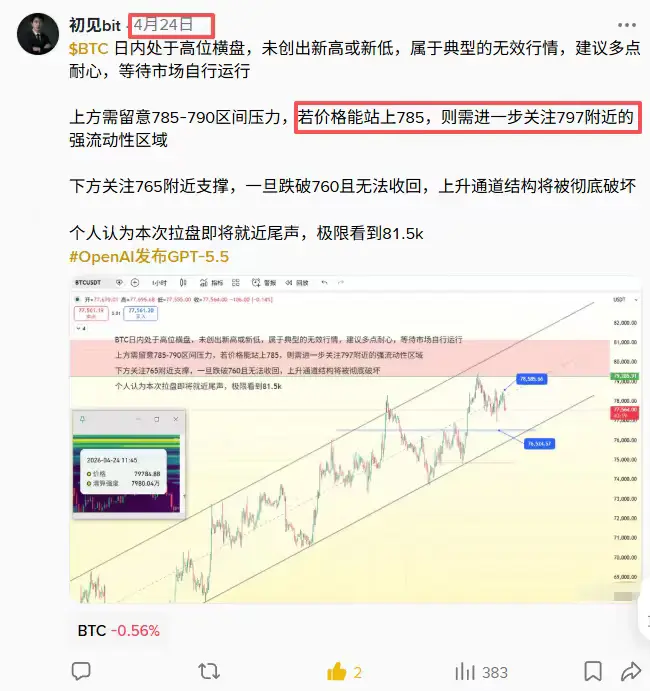Open the 指标 indicators menu in chart

[212, 283]
